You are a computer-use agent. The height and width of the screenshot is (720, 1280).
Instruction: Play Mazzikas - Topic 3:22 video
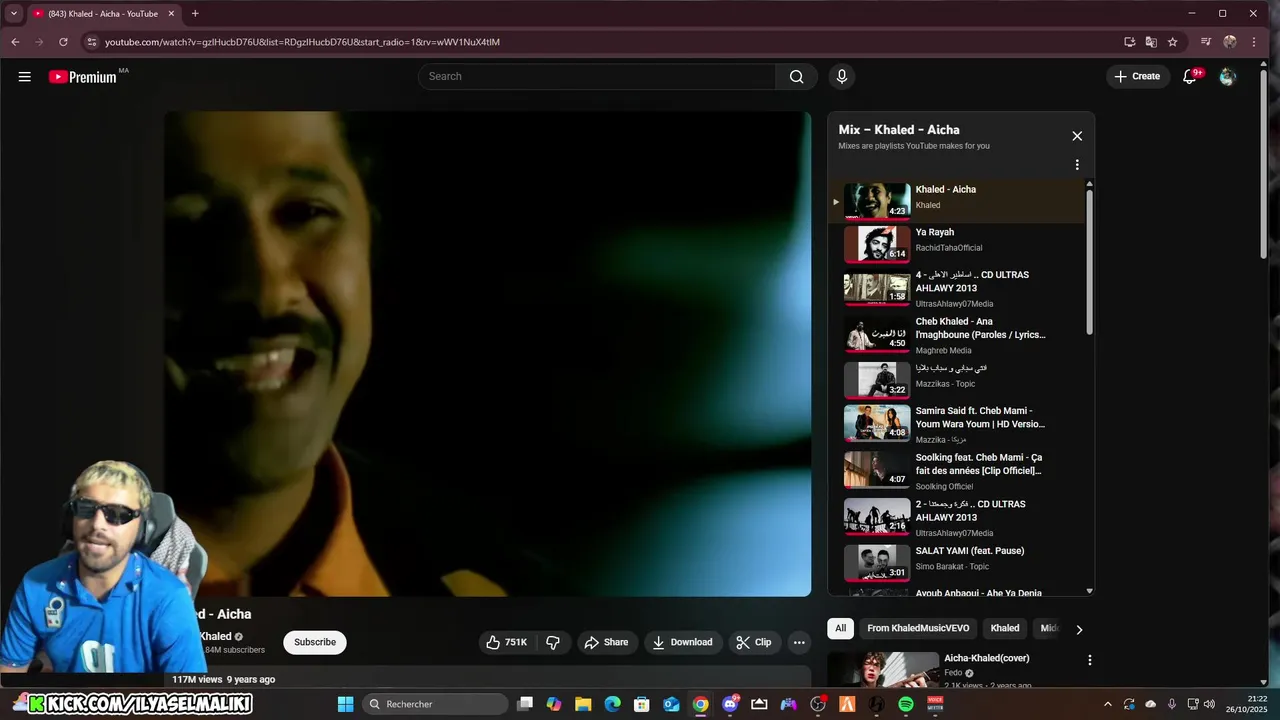coord(957,378)
